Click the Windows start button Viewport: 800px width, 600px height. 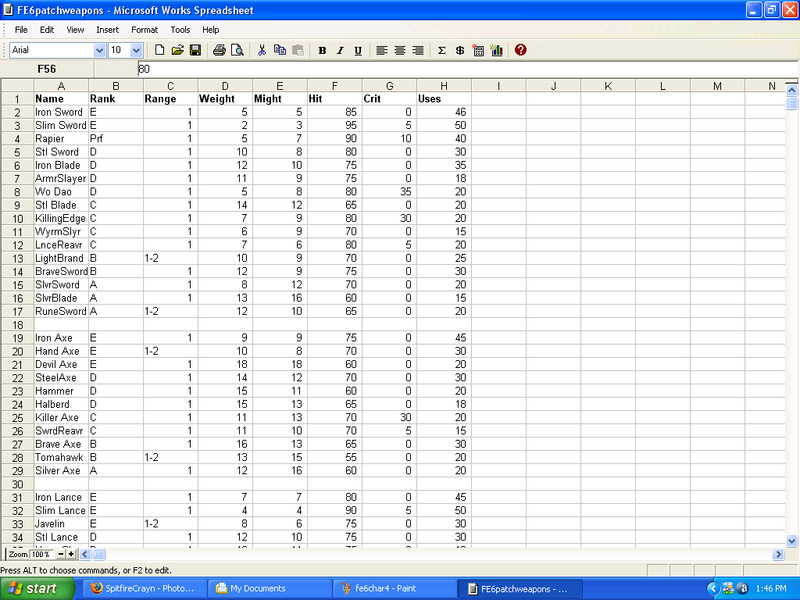(x=34, y=588)
